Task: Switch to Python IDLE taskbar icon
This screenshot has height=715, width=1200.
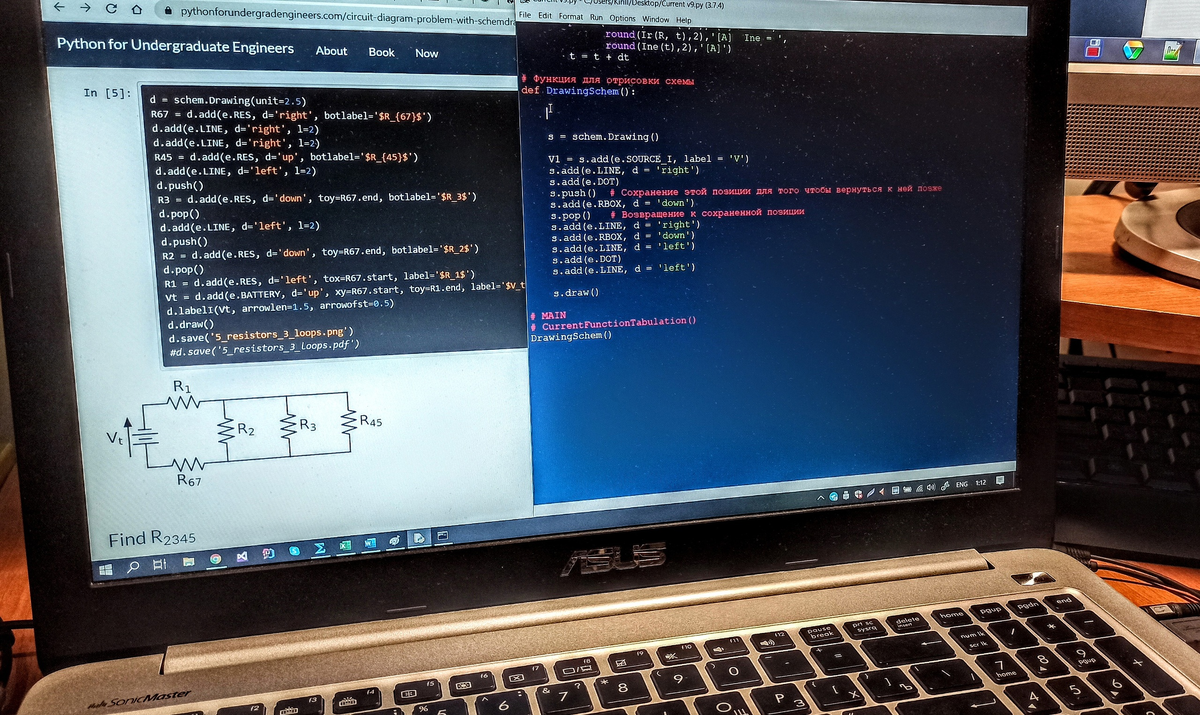Action: click(x=418, y=538)
